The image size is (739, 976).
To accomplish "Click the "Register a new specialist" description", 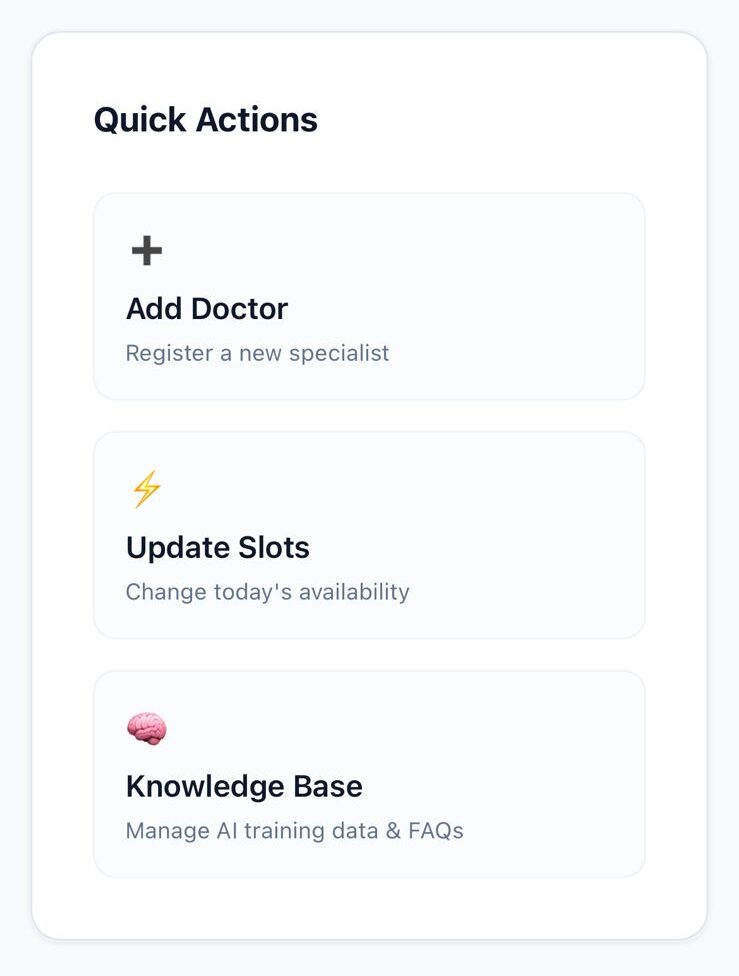I will tap(257, 353).
